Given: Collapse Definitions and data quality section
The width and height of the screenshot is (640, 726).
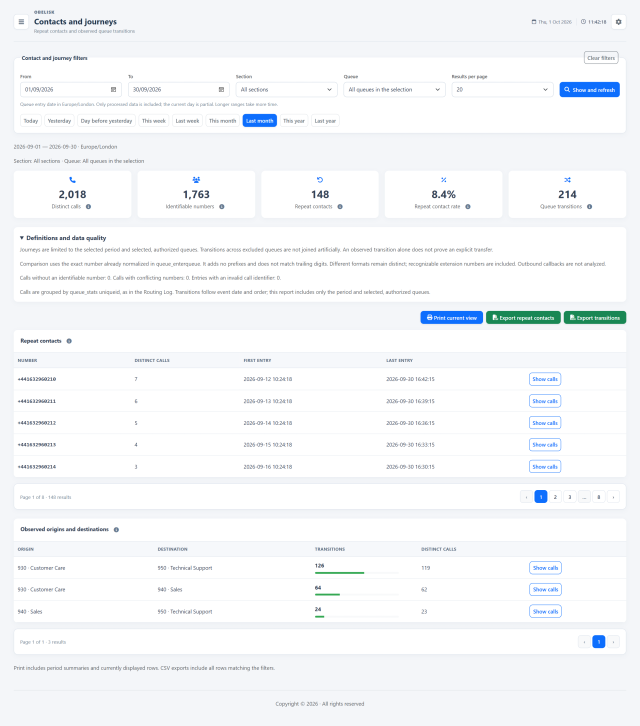Looking at the screenshot, I should pos(63,238).
